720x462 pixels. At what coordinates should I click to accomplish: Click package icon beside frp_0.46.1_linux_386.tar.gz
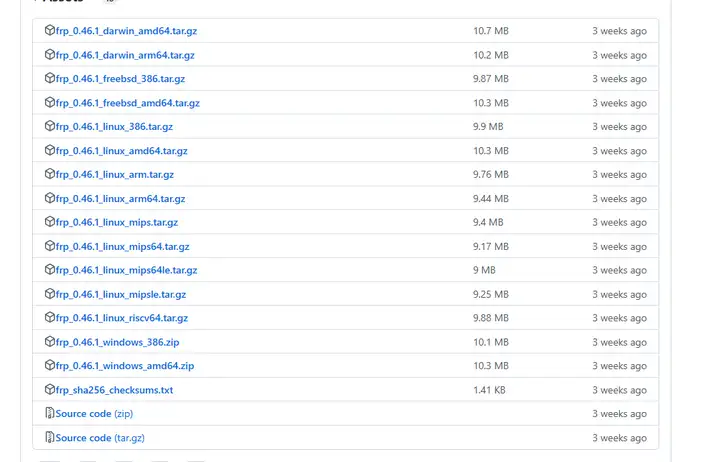(50, 126)
